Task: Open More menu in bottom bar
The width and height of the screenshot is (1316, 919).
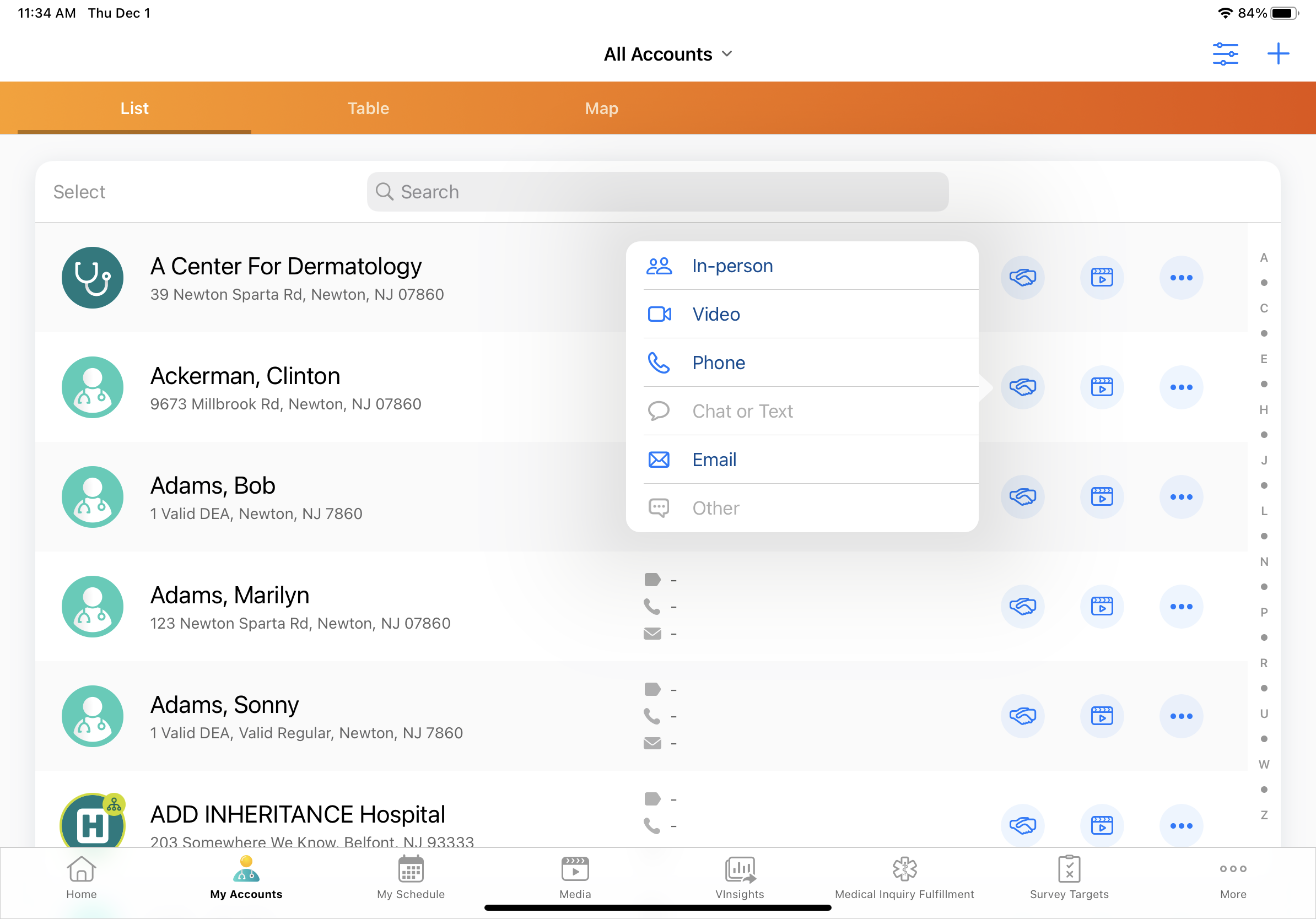Action: point(1233,877)
